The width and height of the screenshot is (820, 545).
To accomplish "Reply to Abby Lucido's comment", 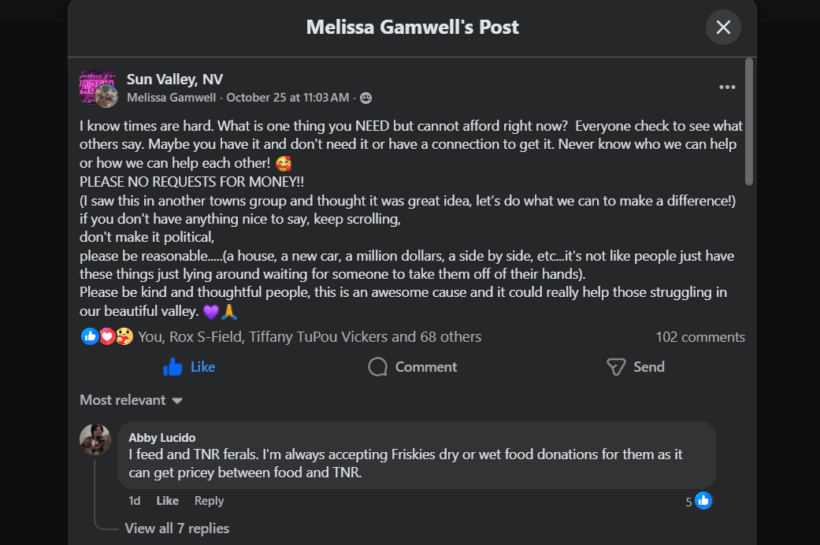I will point(209,501).
